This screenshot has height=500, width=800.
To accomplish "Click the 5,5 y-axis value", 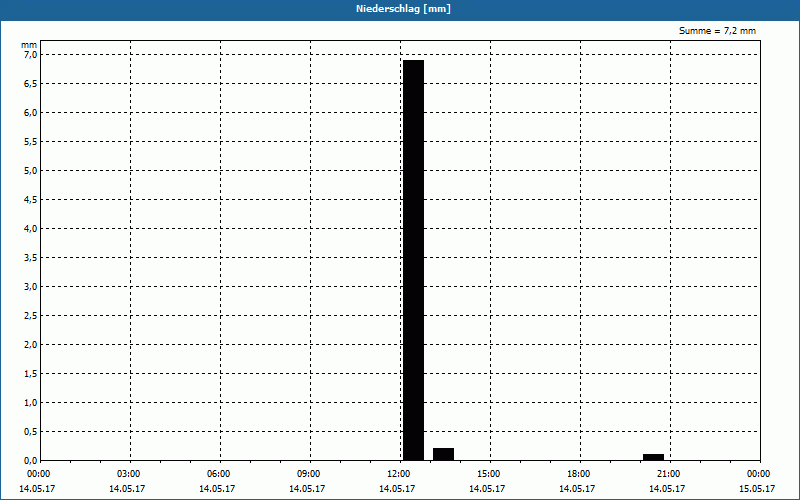I will [x=30, y=142].
